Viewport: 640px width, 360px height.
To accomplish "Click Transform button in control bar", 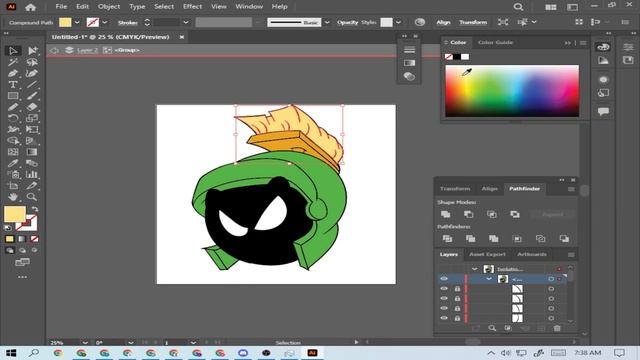I will pos(473,22).
